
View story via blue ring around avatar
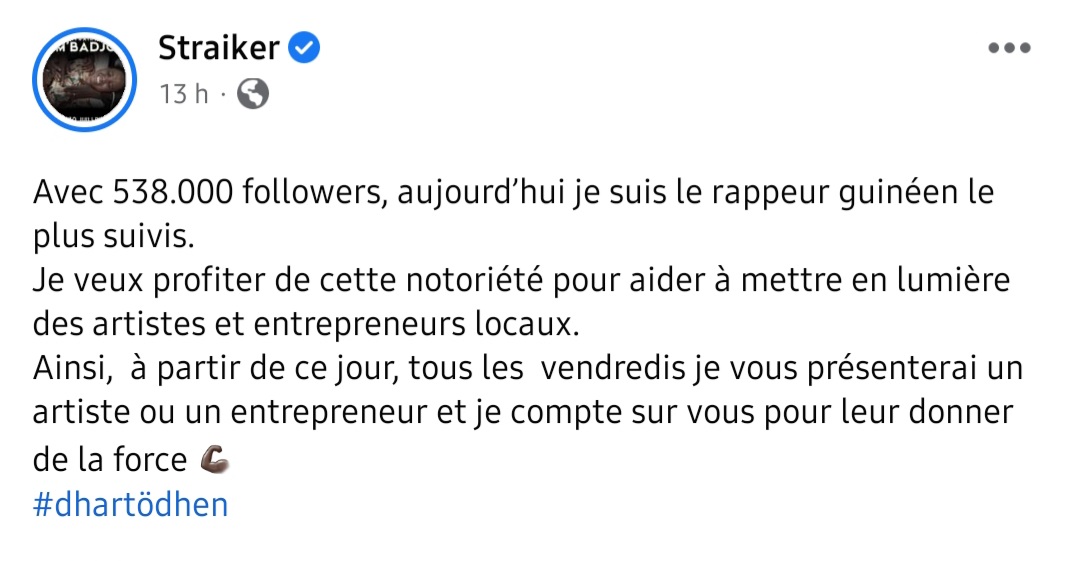pyautogui.click(x=84, y=79)
